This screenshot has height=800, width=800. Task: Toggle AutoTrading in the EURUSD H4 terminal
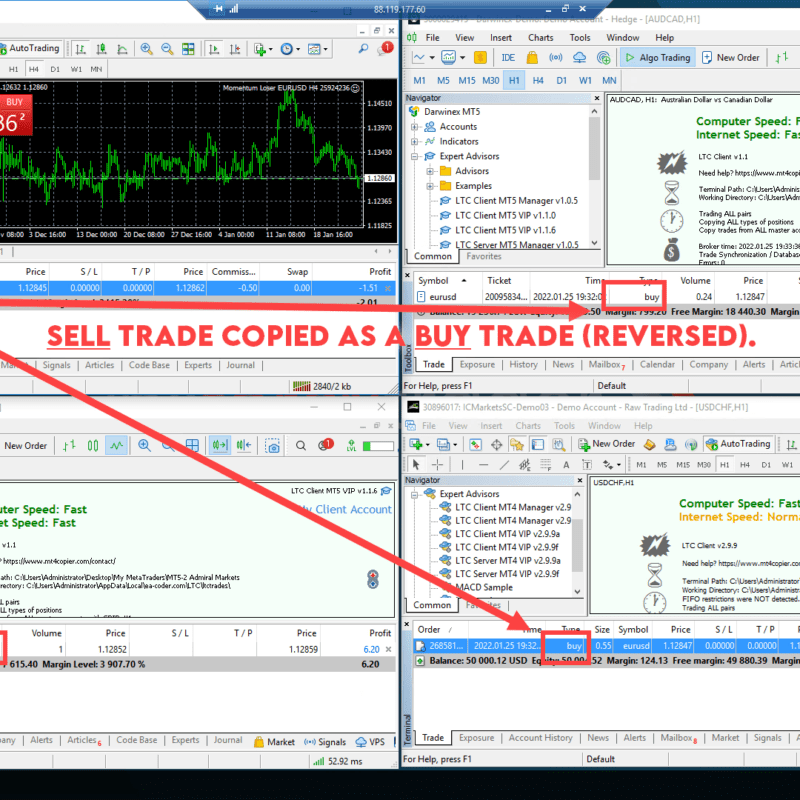click(31, 48)
